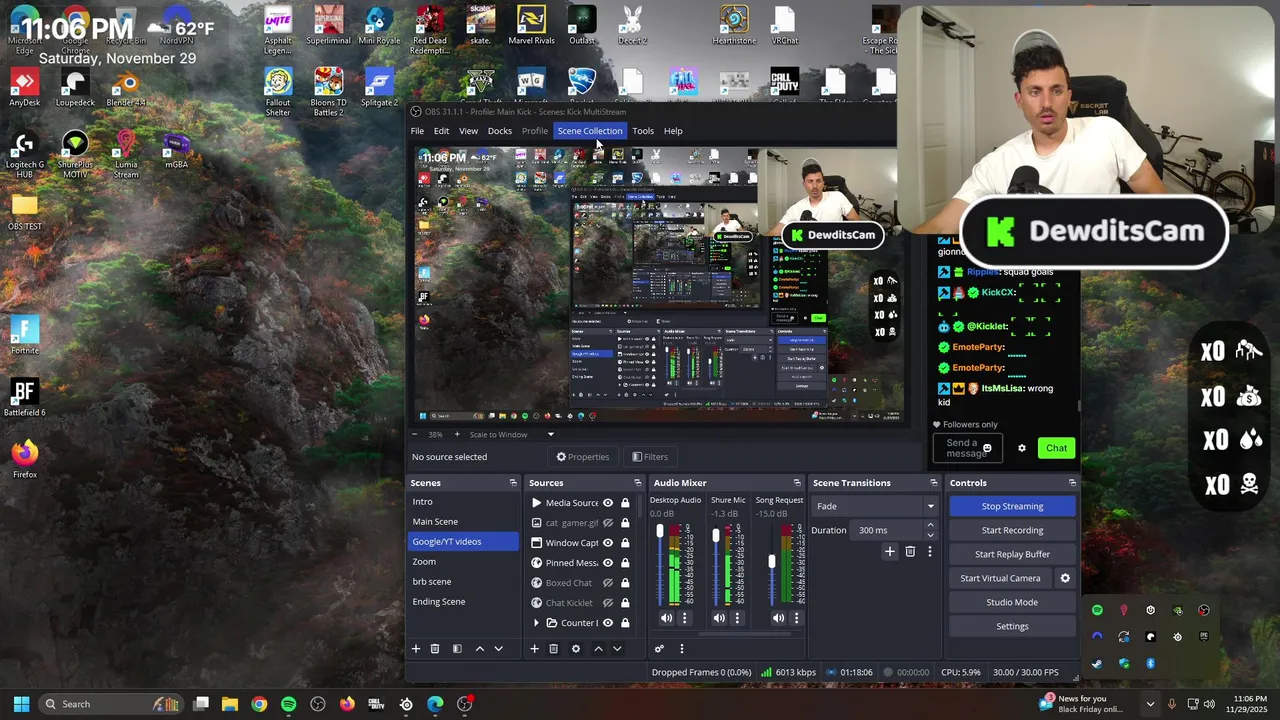Open the Docks menu in OBS
The width and height of the screenshot is (1280, 720).
coord(500,131)
